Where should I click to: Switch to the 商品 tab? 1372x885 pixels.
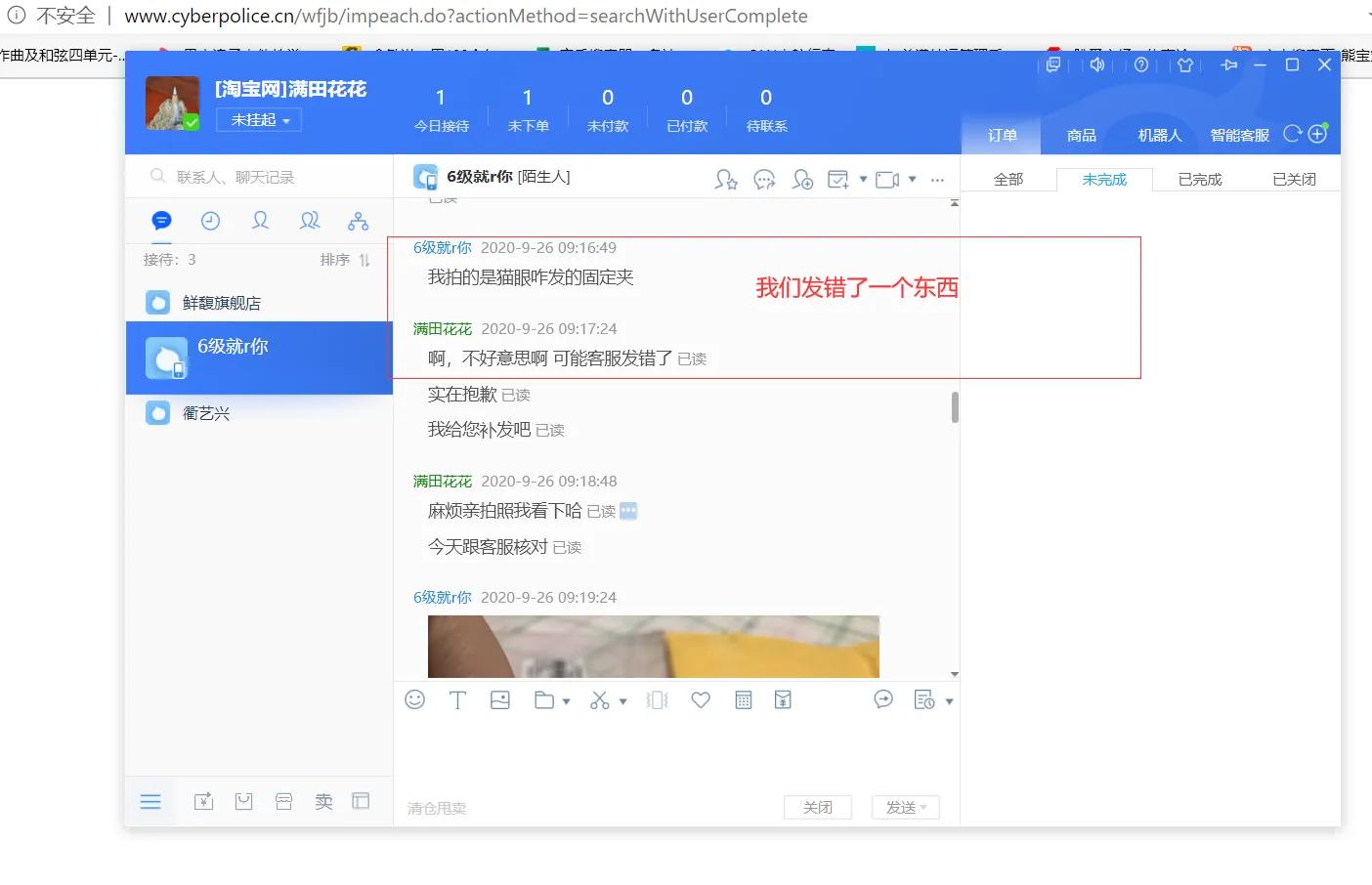[1081, 135]
